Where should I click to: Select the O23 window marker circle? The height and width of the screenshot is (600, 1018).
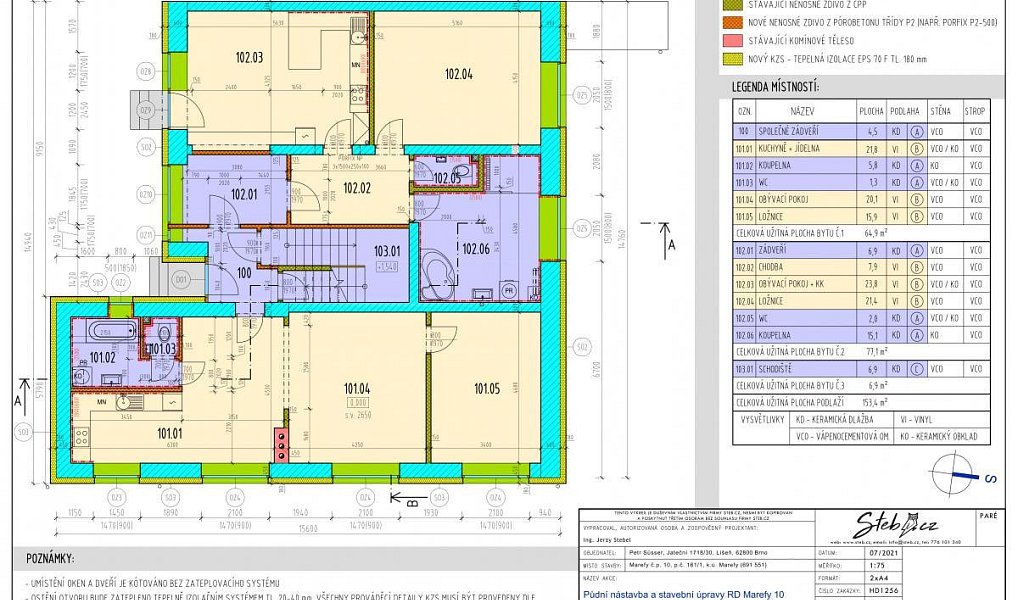(117, 498)
